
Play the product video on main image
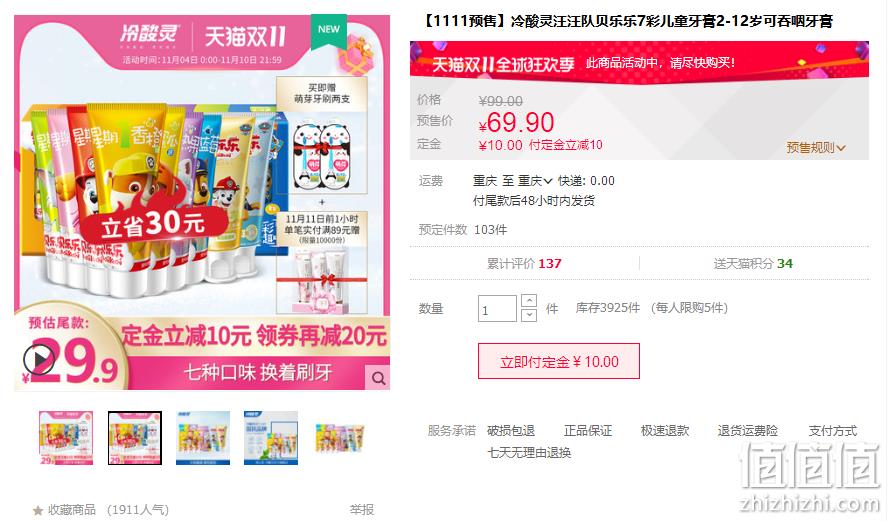point(39,359)
